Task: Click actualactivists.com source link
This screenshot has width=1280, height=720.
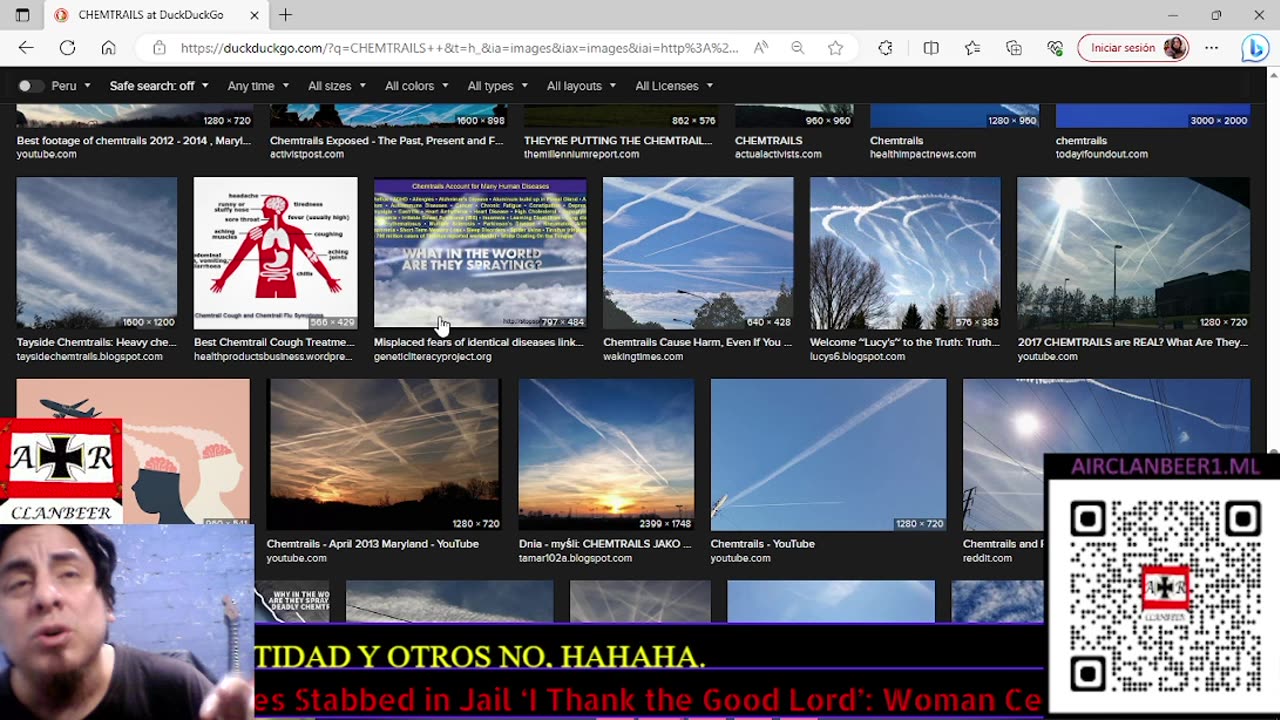Action: (778, 155)
